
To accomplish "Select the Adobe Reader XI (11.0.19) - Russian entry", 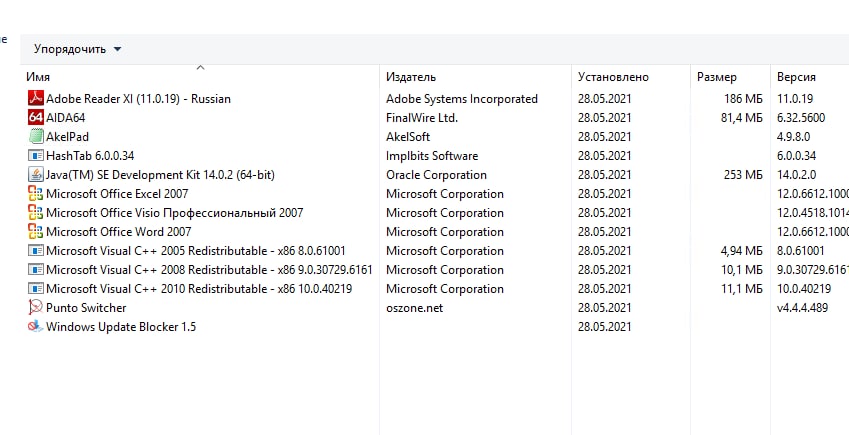I will pos(138,99).
